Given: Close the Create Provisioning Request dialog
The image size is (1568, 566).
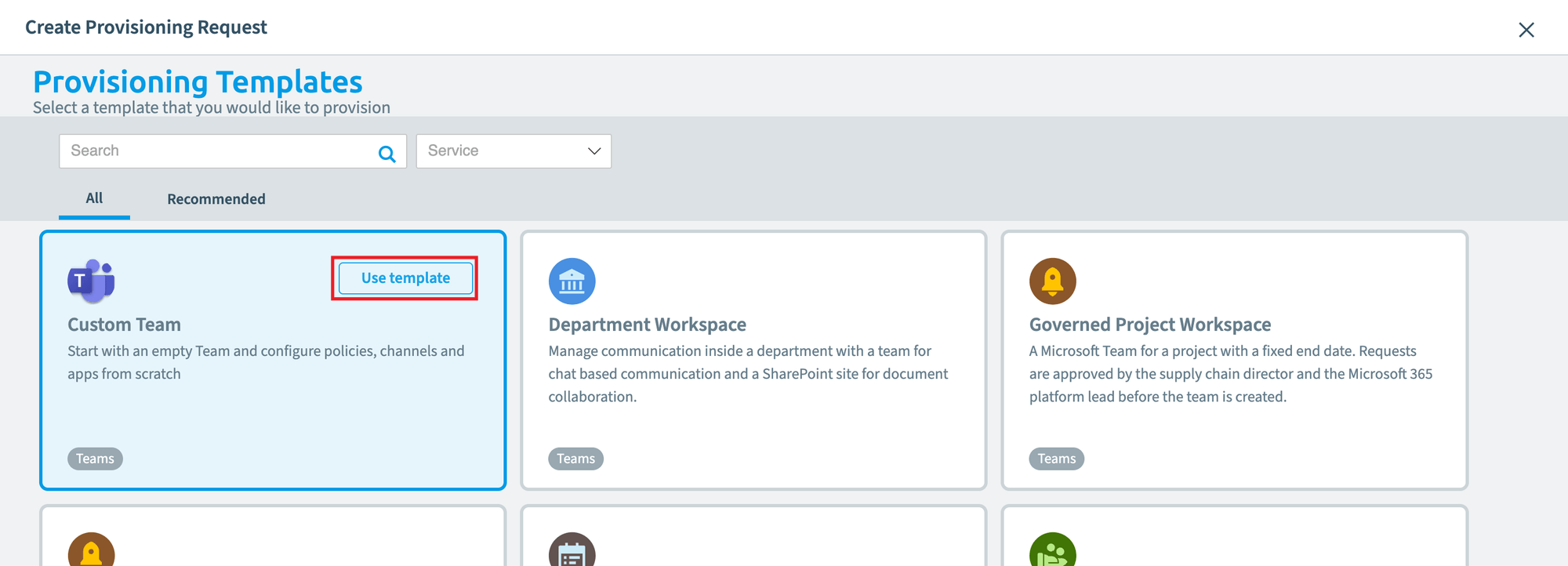Looking at the screenshot, I should (1526, 30).
